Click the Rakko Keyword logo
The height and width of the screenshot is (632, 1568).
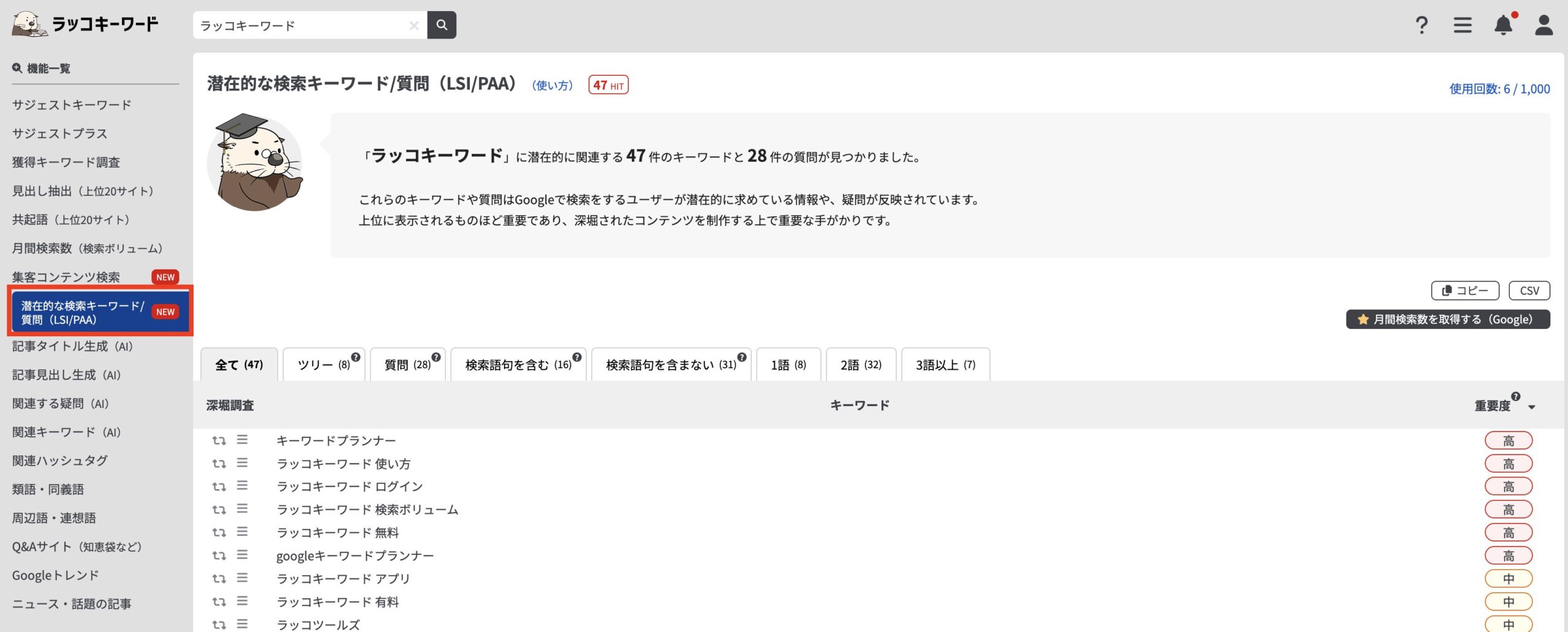coord(85,24)
